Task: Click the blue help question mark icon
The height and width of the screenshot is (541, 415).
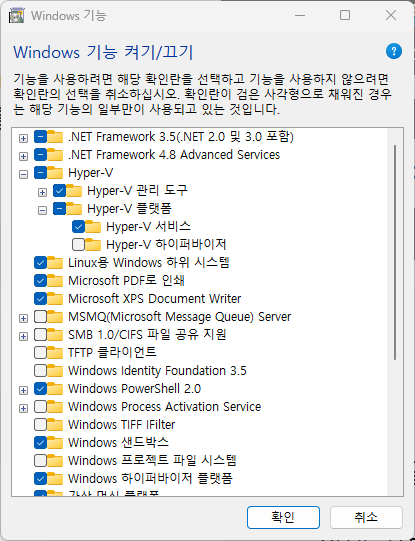Action: pyautogui.click(x=394, y=52)
